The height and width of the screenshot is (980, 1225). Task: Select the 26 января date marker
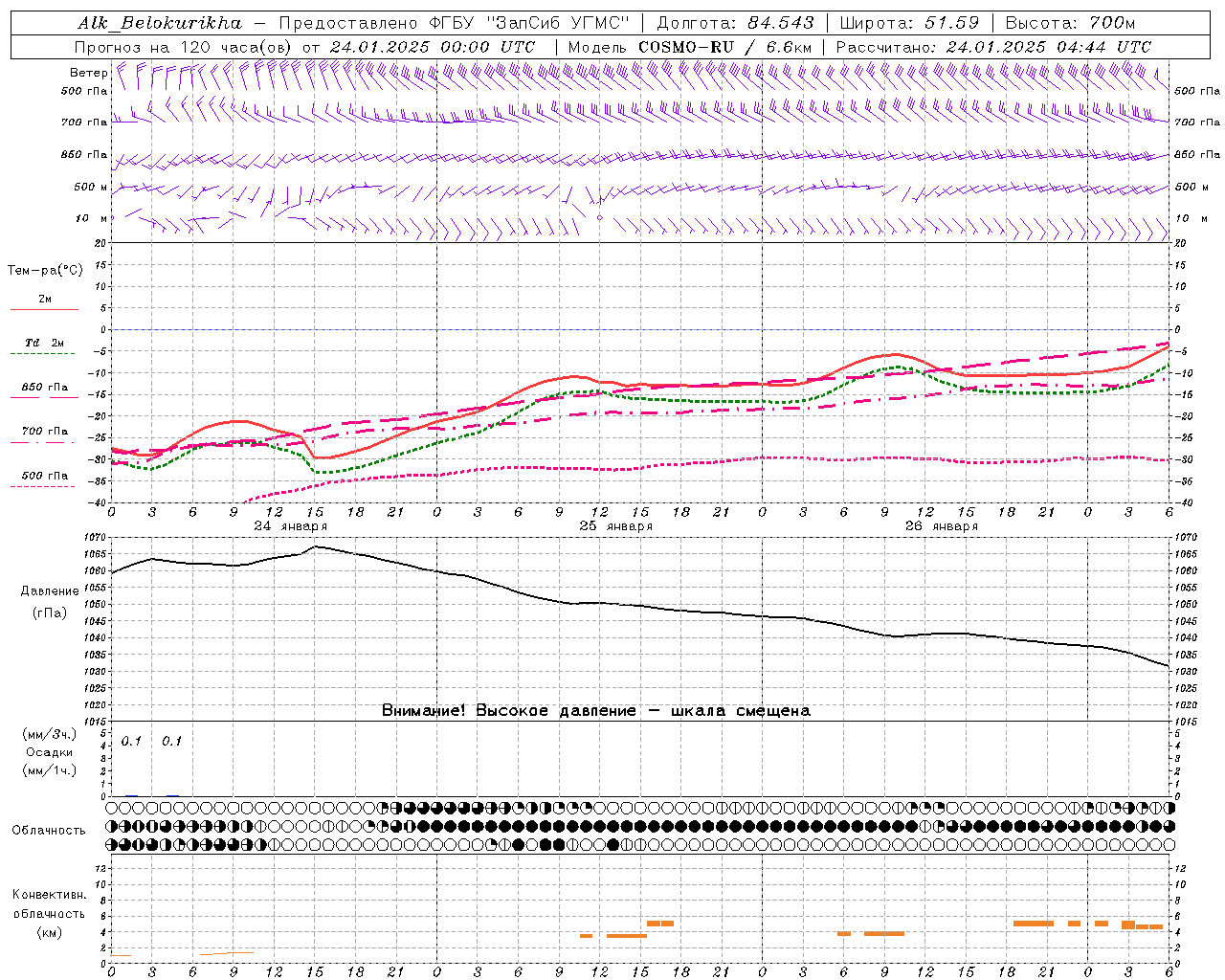coord(941,526)
